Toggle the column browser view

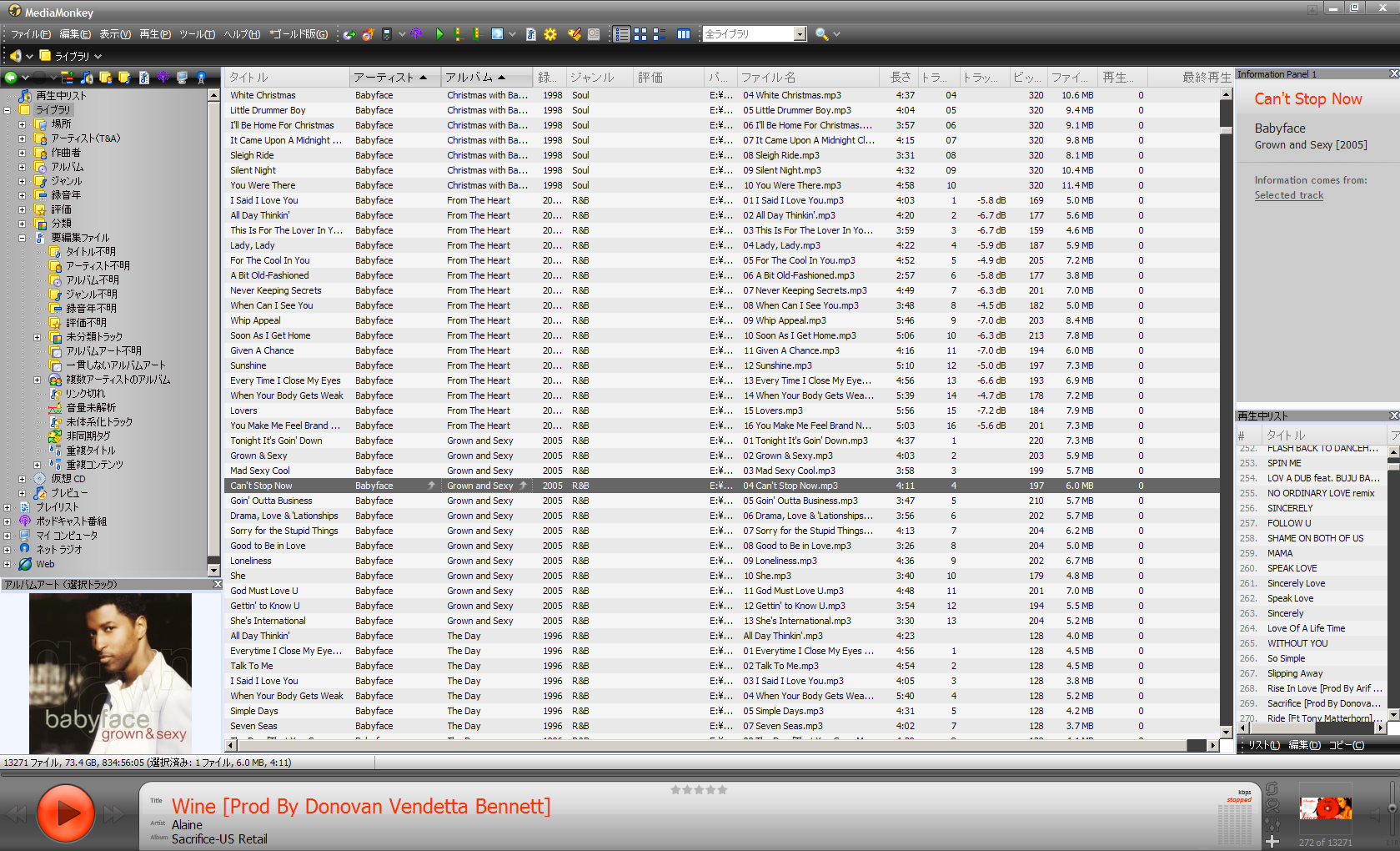click(684, 34)
